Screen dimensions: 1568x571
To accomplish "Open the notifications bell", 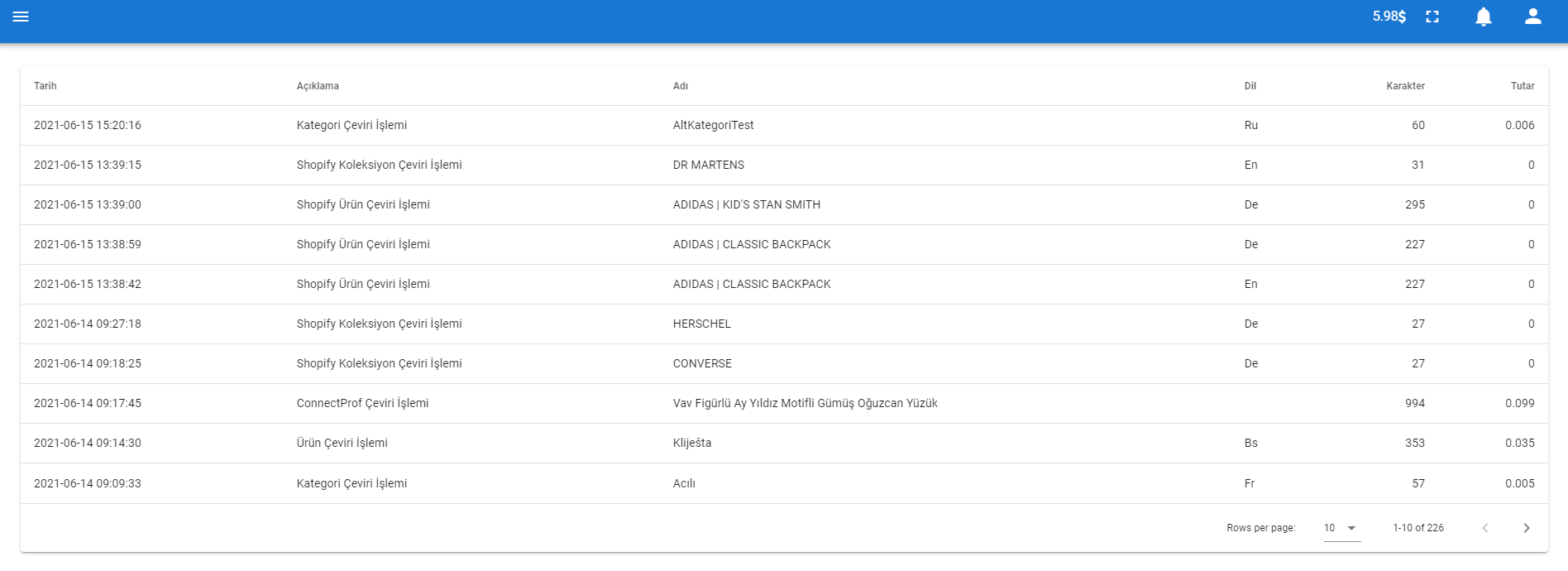I will click(x=1484, y=17).
